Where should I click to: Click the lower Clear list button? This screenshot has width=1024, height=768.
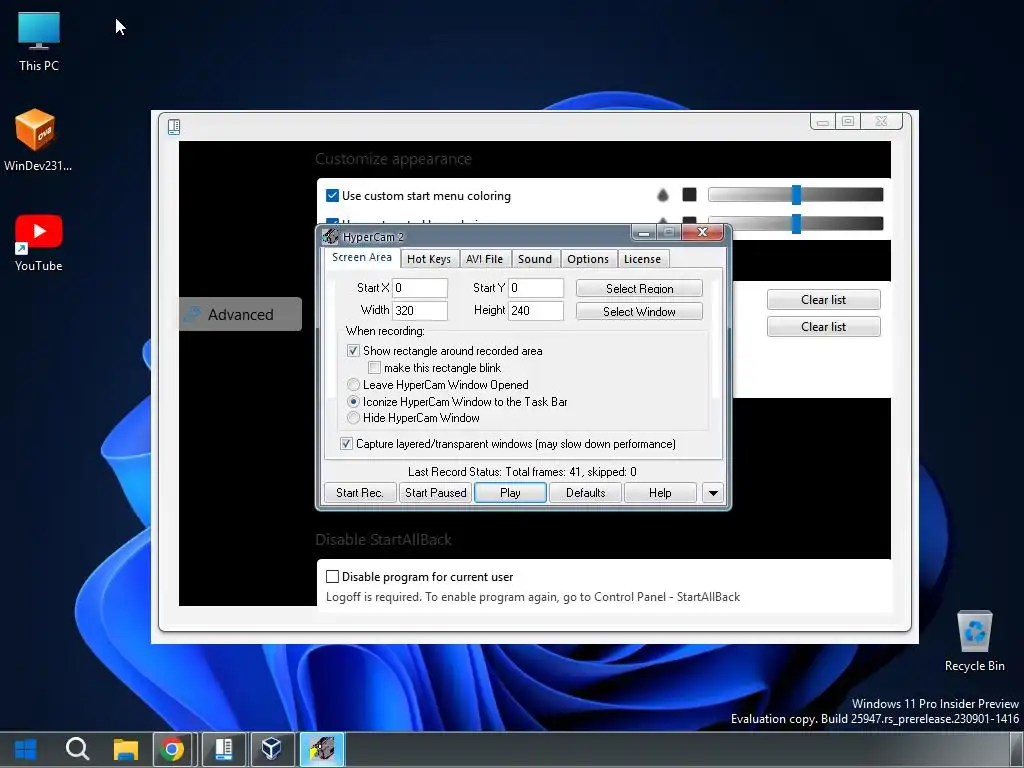pos(824,327)
